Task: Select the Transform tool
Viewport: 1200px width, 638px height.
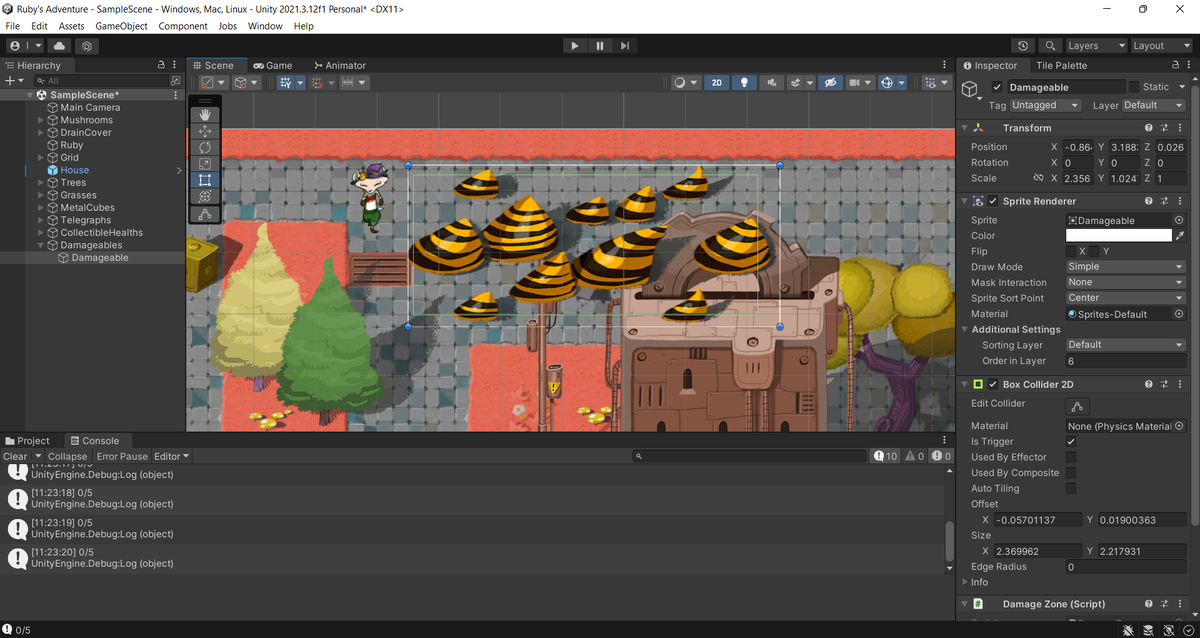Action: tap(205, 196)
